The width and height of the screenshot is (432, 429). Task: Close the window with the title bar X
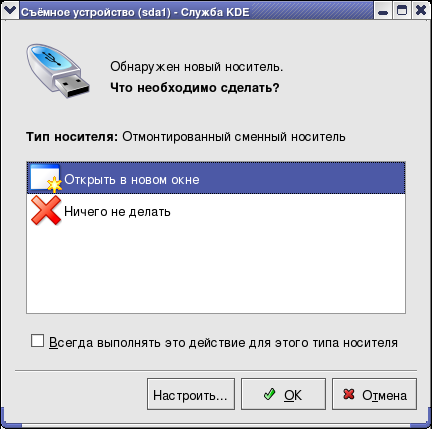[421, 11]
